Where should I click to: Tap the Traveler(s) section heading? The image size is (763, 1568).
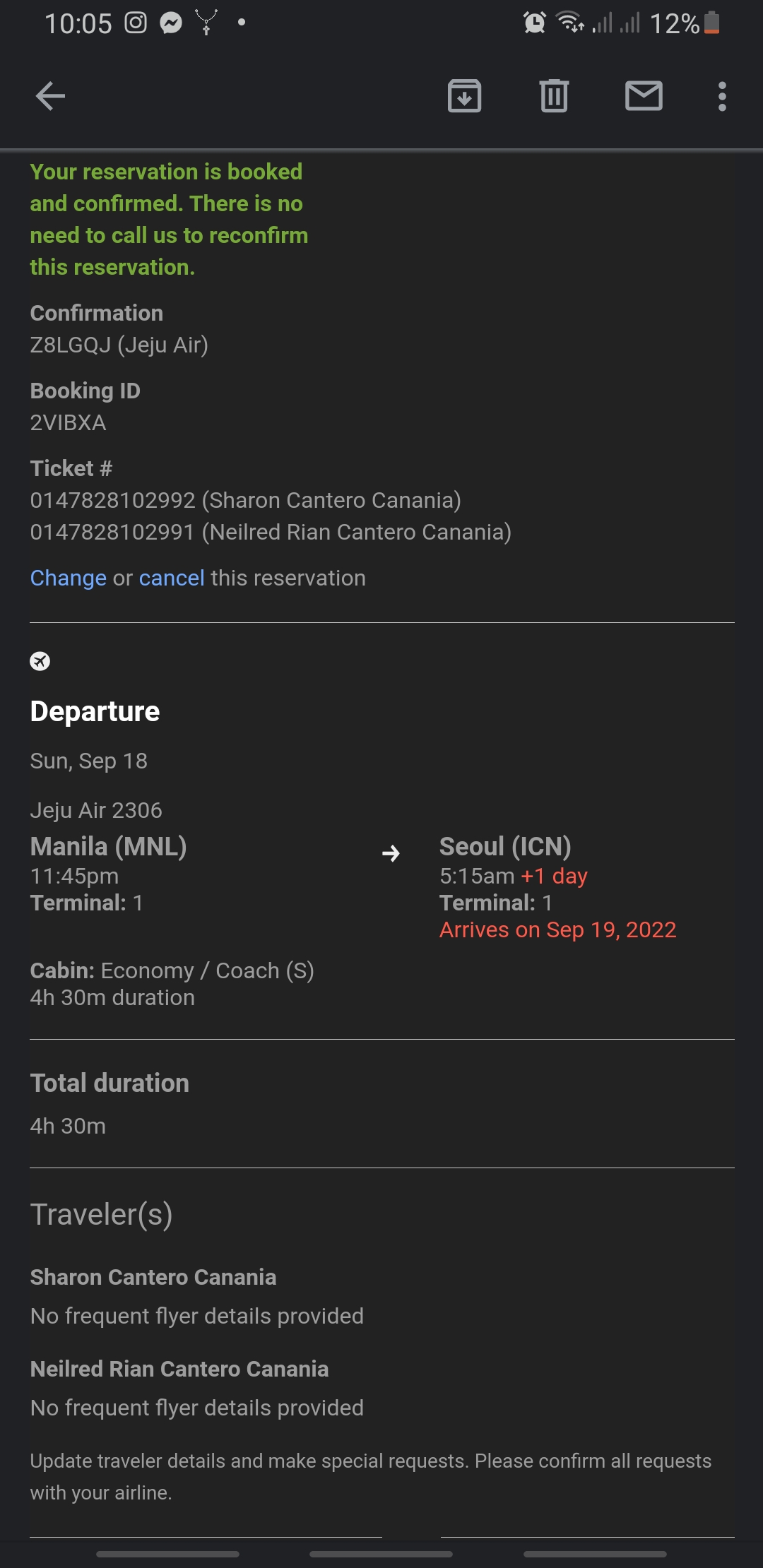pos(101,1214)
